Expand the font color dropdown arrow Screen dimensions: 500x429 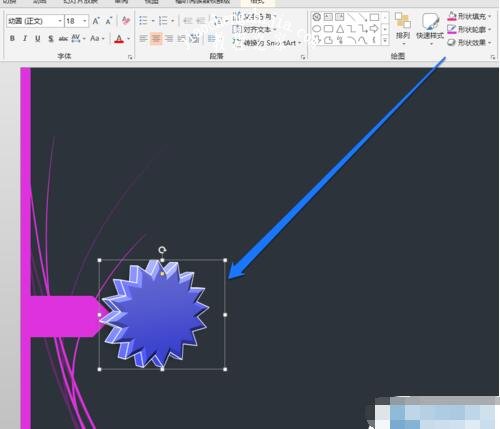[x=129, y=39]
